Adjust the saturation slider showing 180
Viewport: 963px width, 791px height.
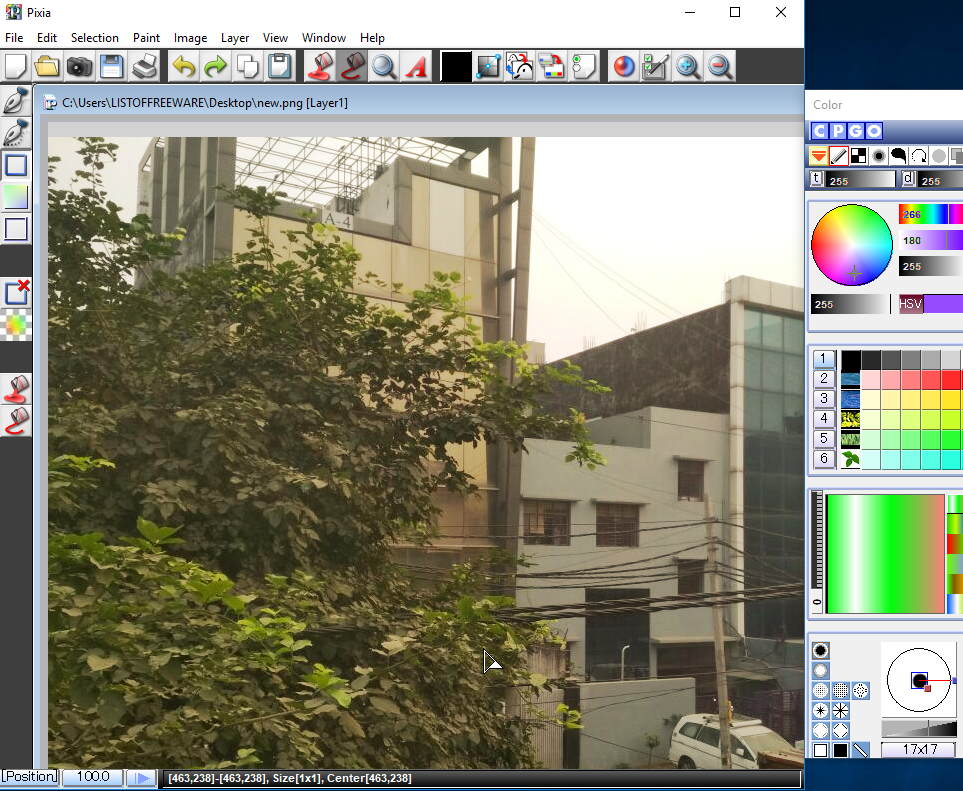(931, 240)
